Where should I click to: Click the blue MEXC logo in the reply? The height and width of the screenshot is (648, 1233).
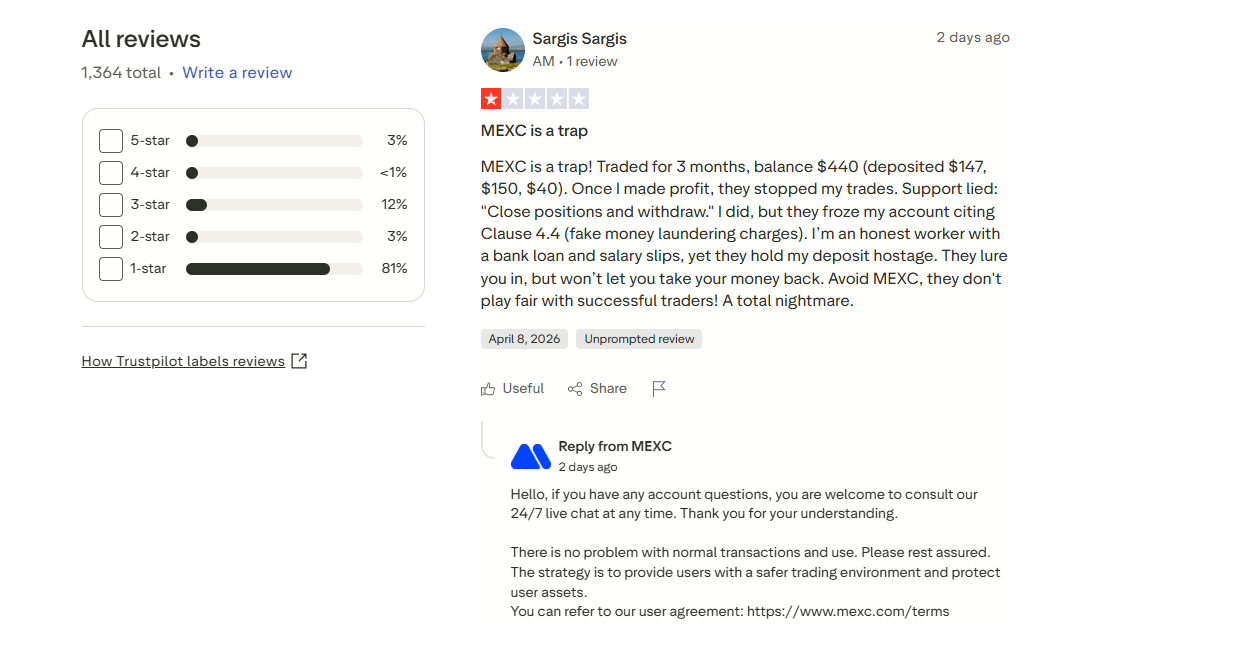point(530,455)
